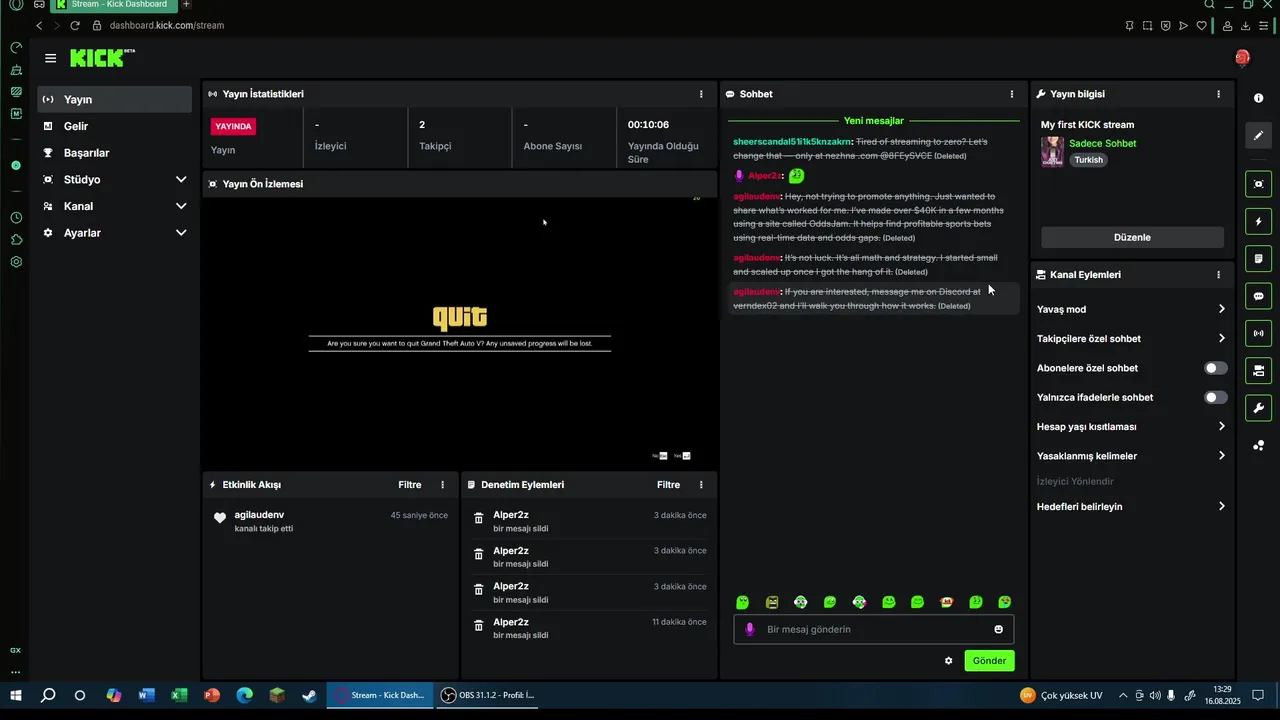Click Yeni mesajlar divider link
The height and width of the screenshot is (720, 1280).
874,121
